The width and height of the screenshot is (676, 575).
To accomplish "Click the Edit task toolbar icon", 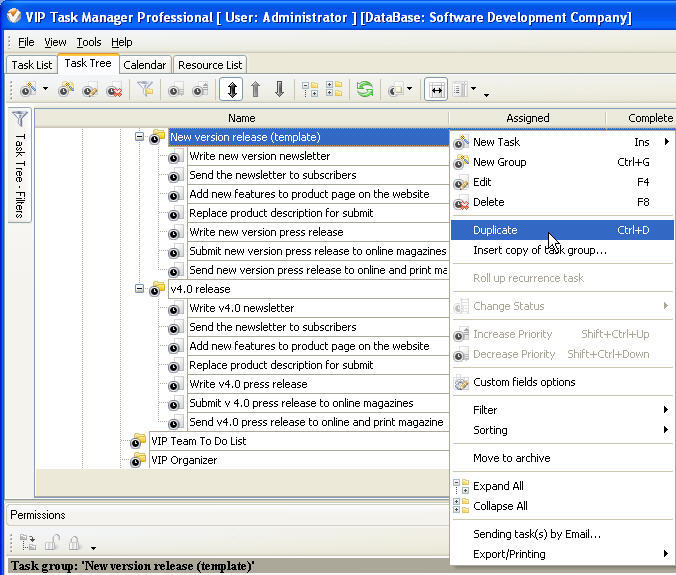I will (90, 89).
